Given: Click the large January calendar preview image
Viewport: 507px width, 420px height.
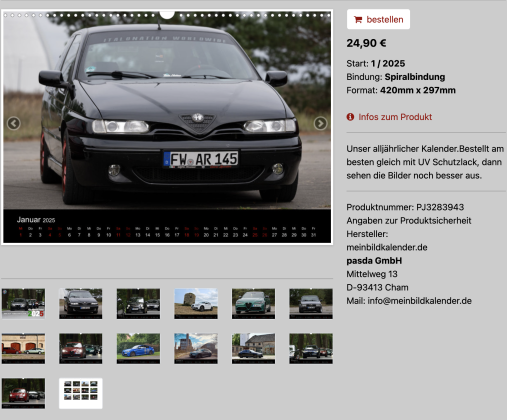Looking at the screenshot, I should pos(167,127).
